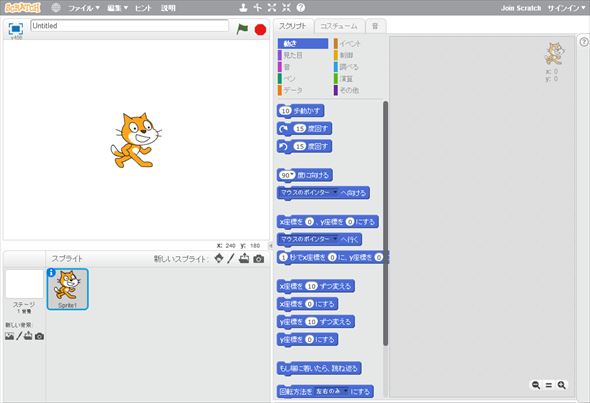Start project with green flag
Image resolution: width=590 pixels, height=403 pixels.
242,29
